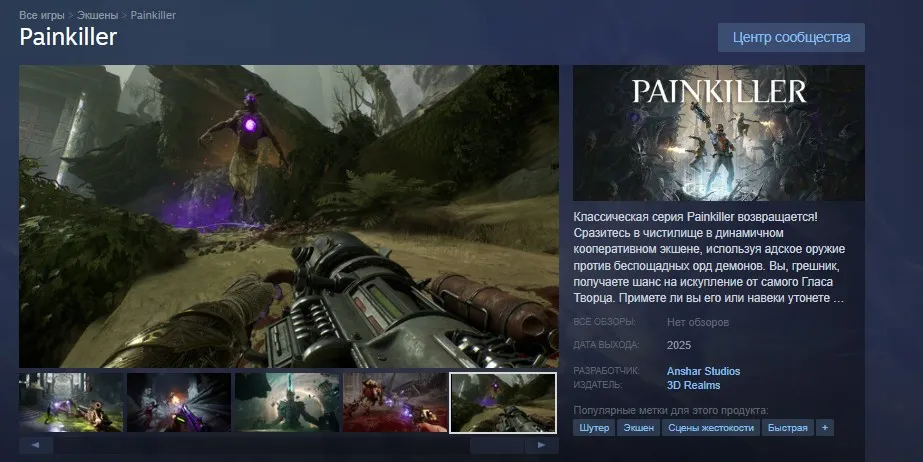The image size is (923, 462).
Task: Open the 'Все игры' breadcrumb link
Action: (x=42, y=15)
